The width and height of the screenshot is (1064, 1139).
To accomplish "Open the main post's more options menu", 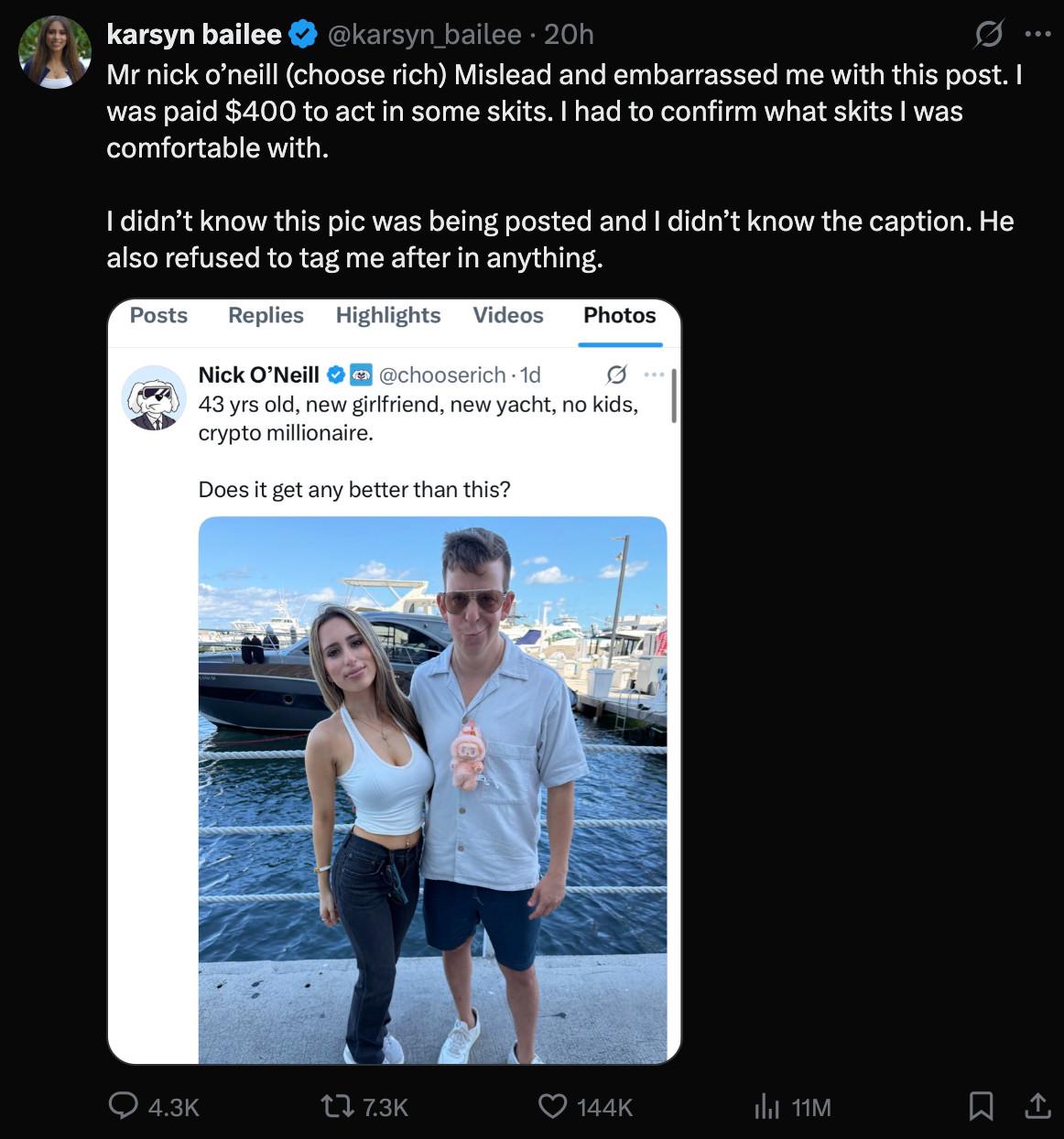I will tap(1037, 35).
